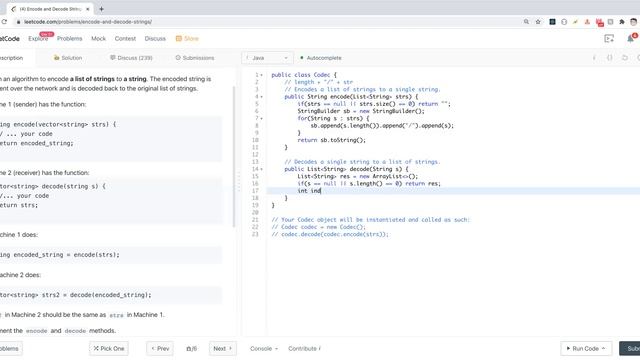Open the LeetCode playground icon
The height and width of the screenshot is (360, 640).
[x=609, y=39]
